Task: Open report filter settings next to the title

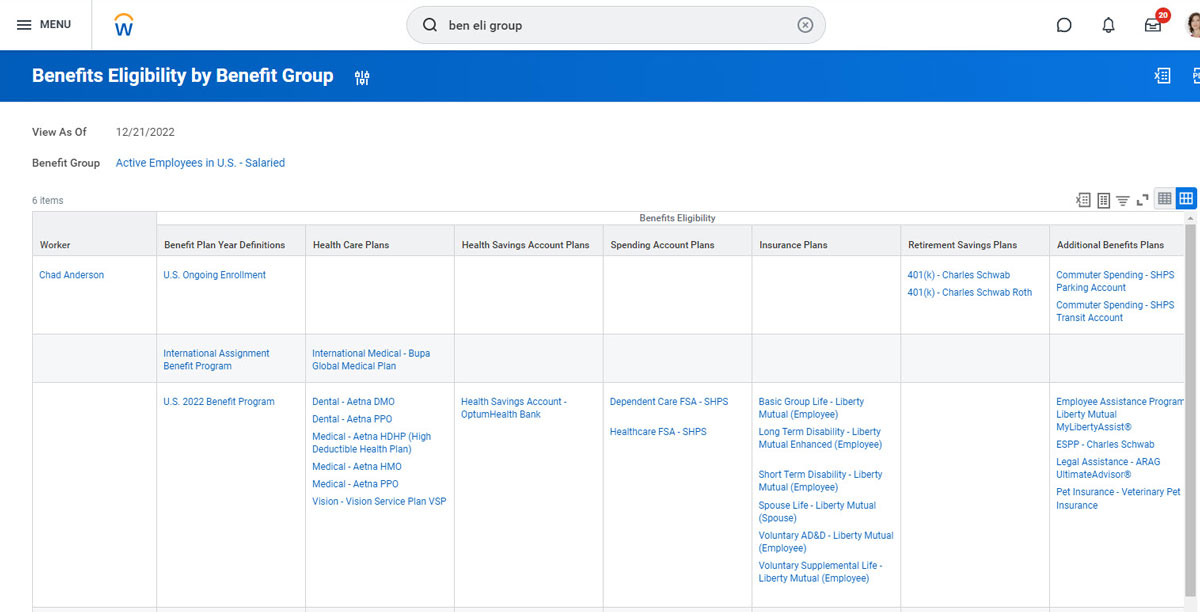Action: tap(362, 77)
